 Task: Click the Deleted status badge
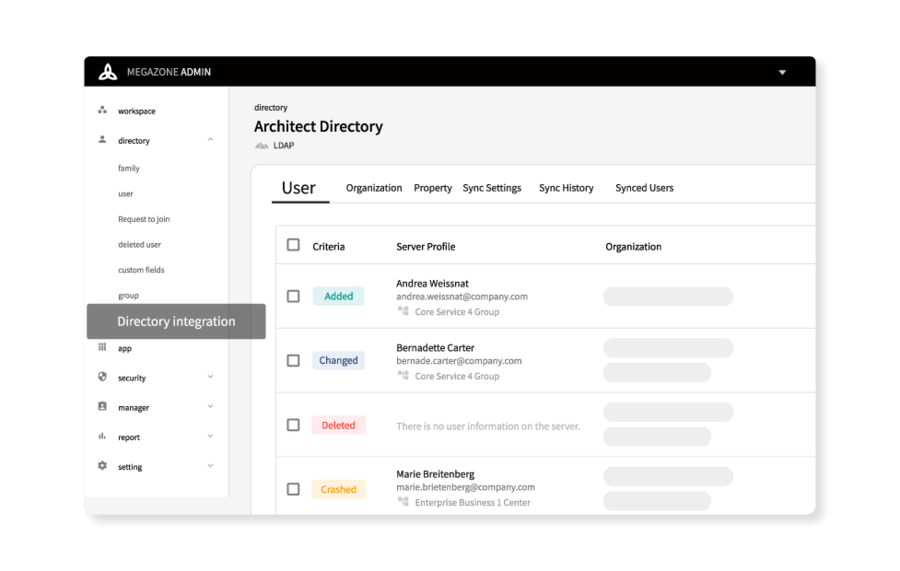338,425
